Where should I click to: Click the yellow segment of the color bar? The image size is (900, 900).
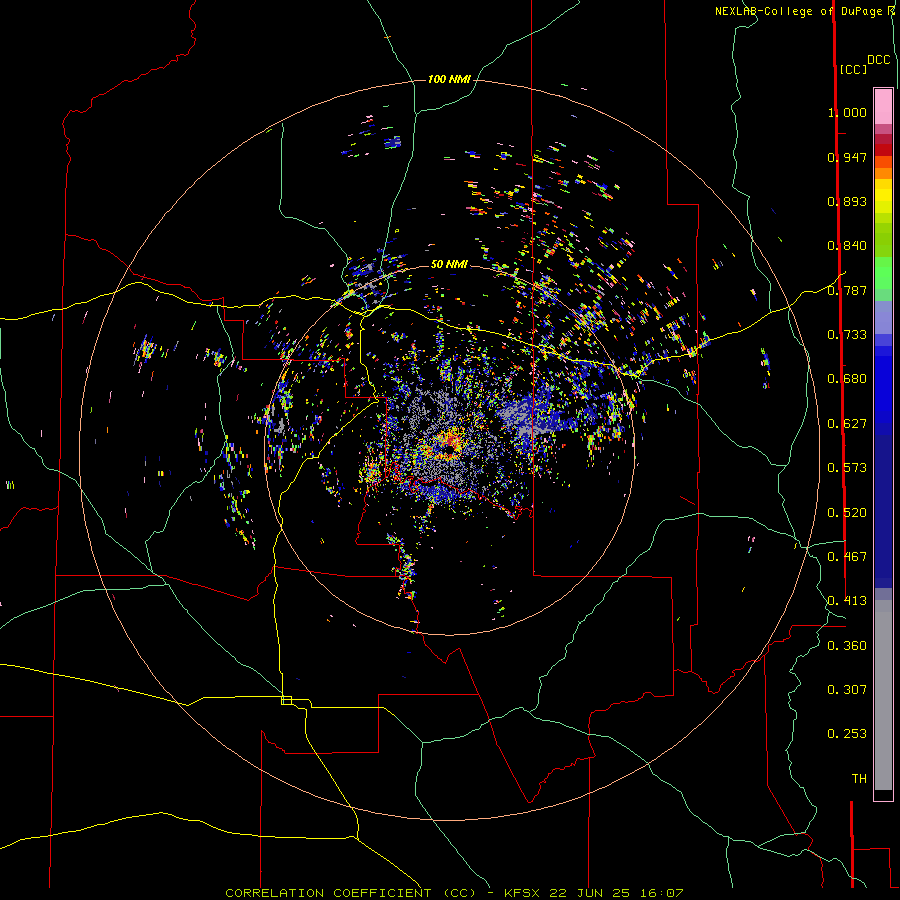click(x=883, y=198)
